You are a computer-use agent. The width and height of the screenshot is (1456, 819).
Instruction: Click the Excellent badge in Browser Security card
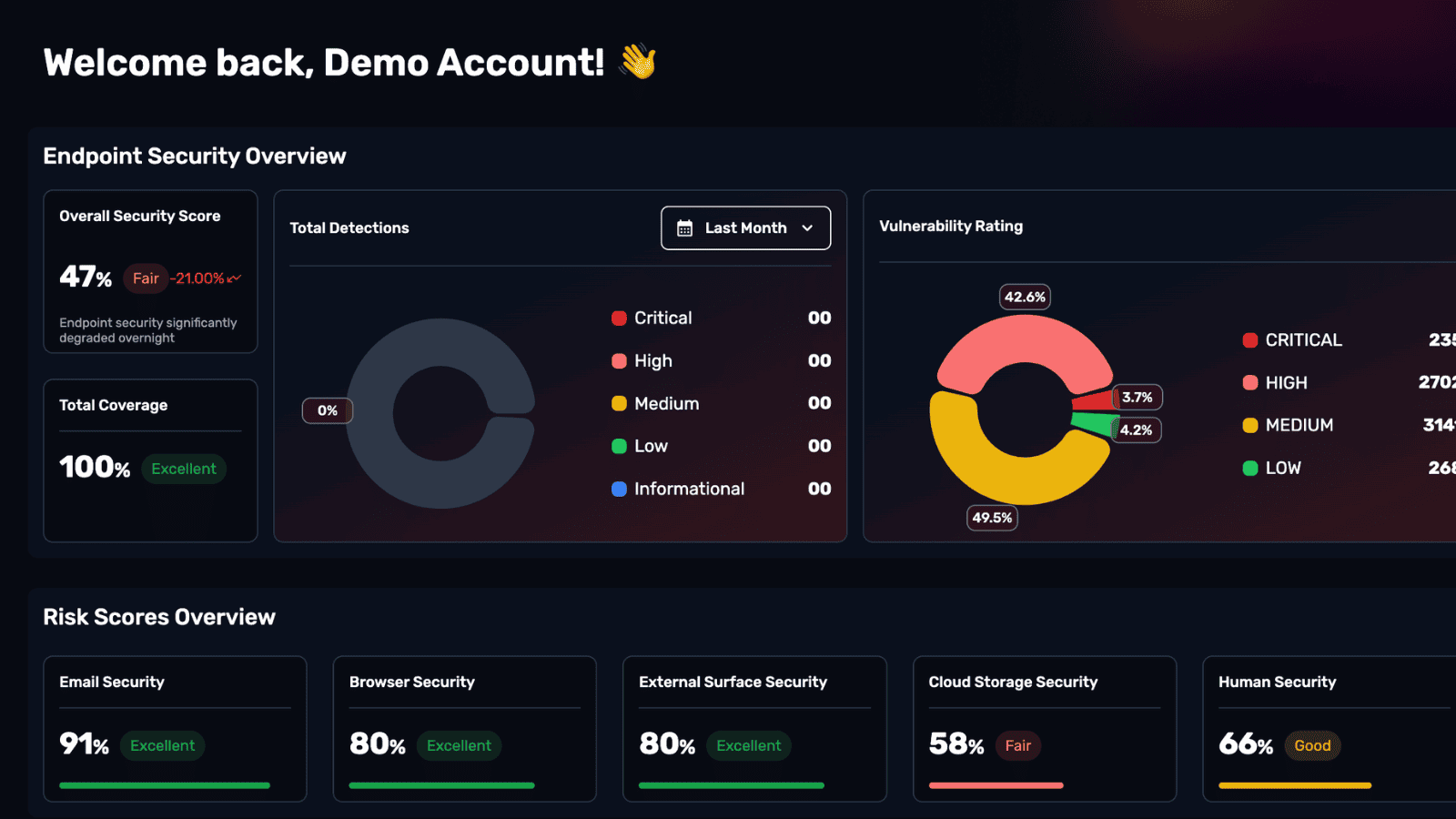pyautogui.click(x=459, y=745)
